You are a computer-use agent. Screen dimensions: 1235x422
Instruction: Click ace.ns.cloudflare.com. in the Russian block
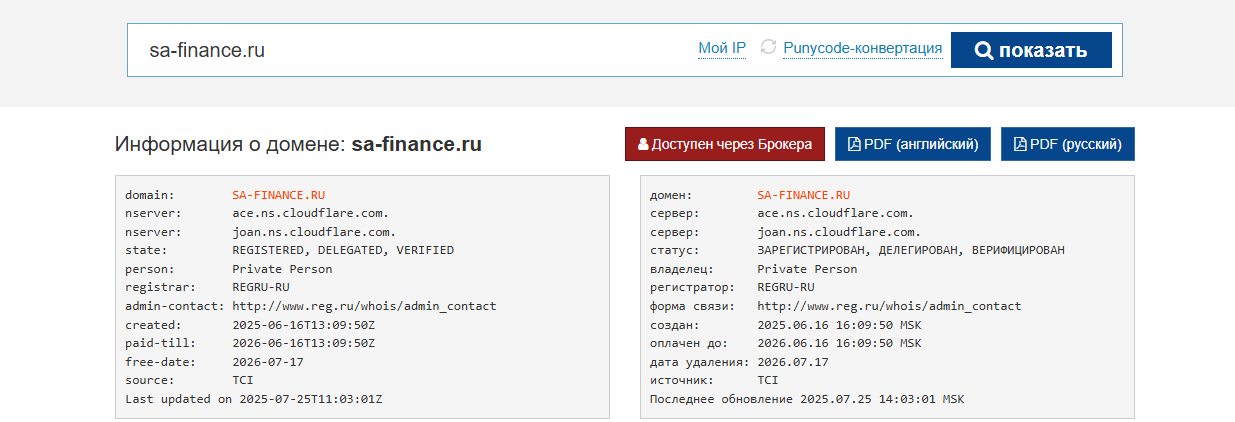(836, 213)
